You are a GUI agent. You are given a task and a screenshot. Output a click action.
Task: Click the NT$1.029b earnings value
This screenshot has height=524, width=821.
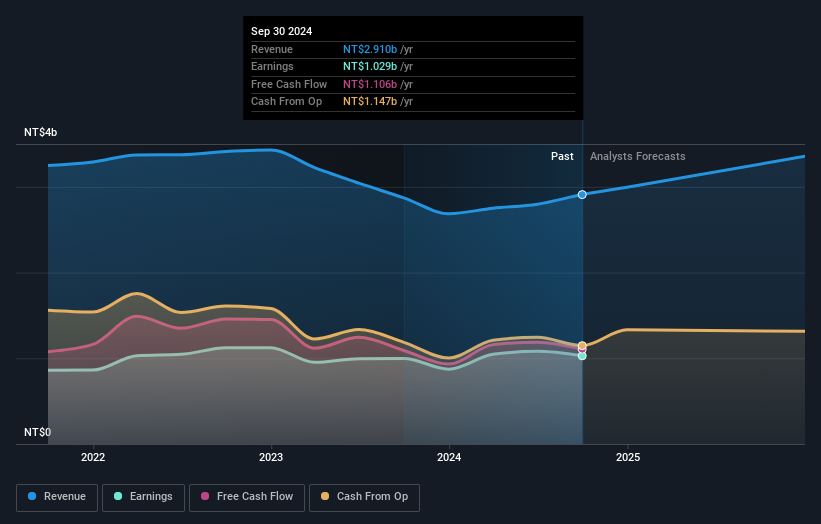(370, 66)
